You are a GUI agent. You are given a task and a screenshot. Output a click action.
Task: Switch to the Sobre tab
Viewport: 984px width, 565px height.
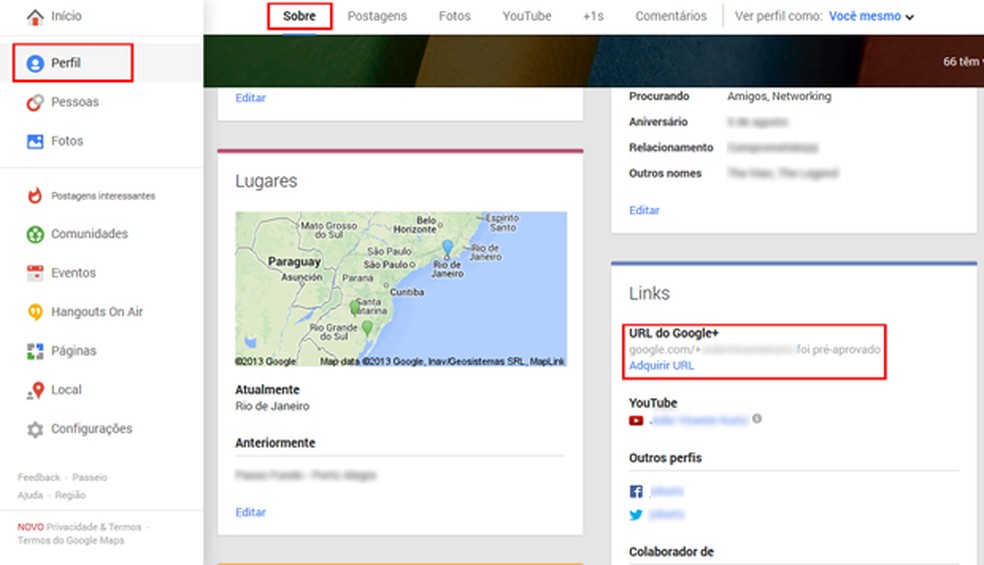(299, 16)
